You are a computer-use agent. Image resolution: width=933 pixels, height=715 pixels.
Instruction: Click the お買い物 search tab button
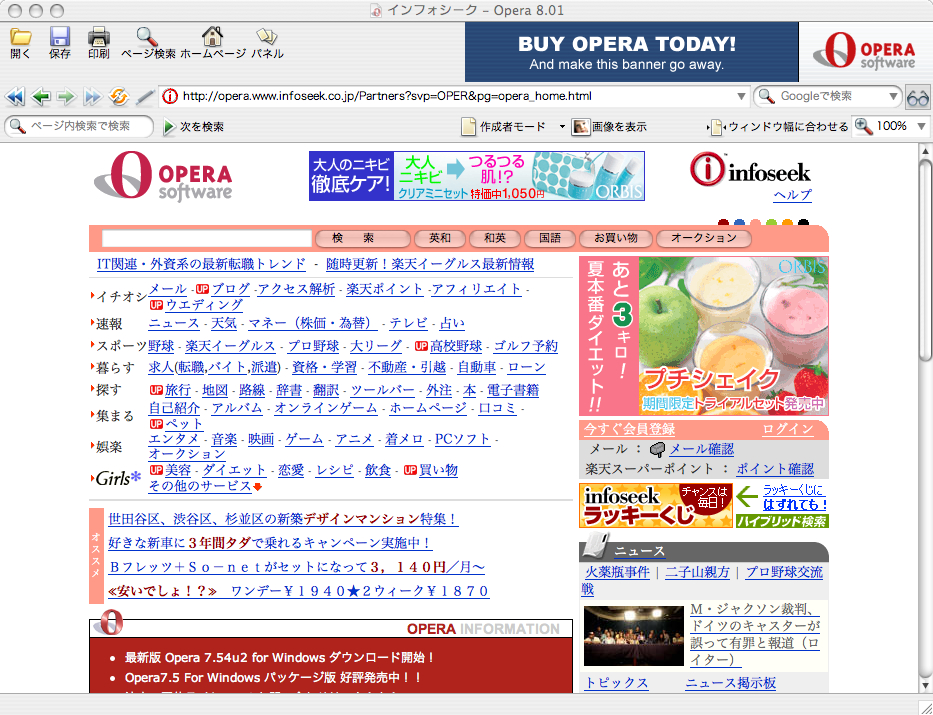(615, 239)
